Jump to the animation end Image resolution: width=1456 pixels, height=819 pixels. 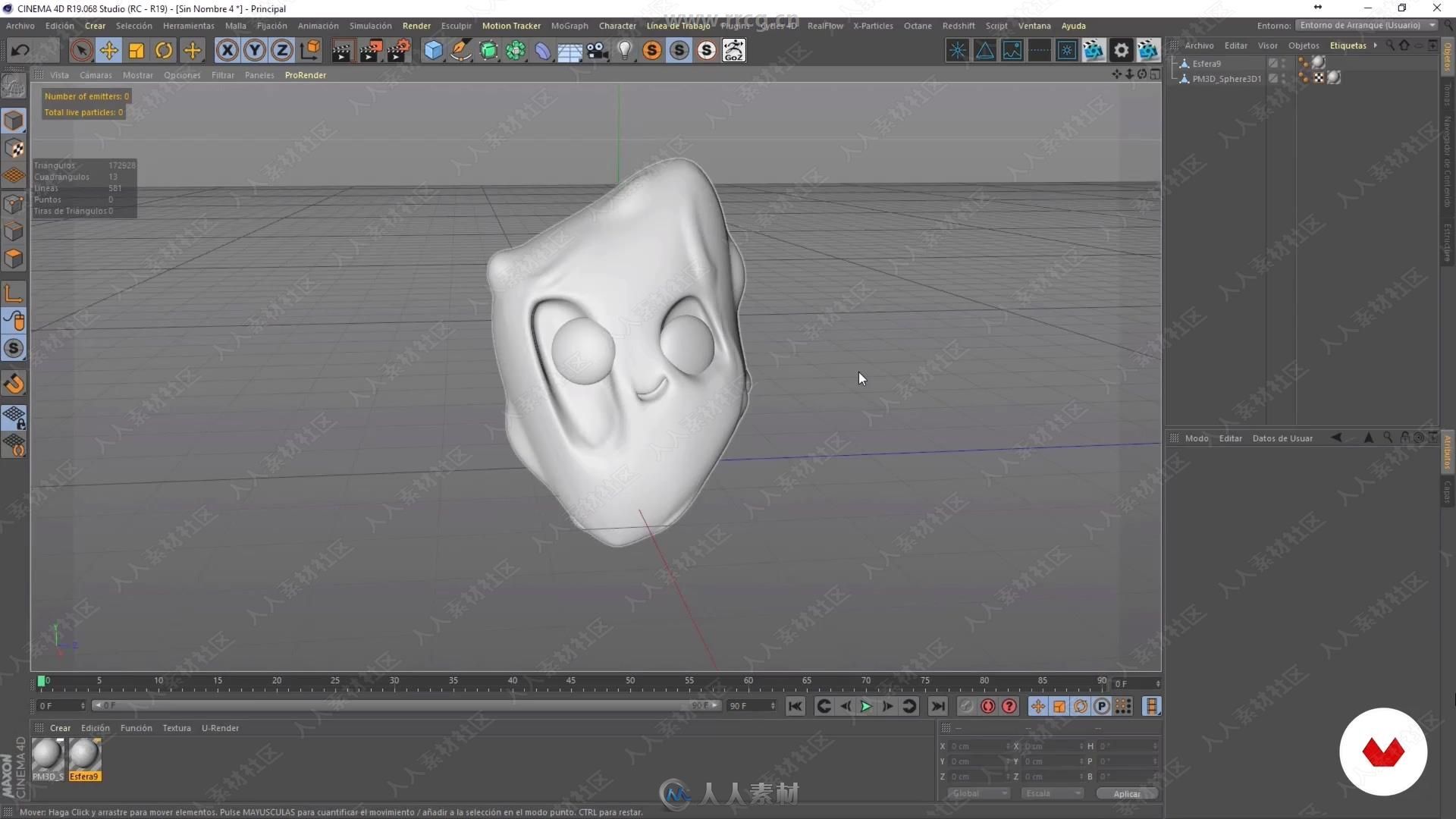tap(938, 707)
